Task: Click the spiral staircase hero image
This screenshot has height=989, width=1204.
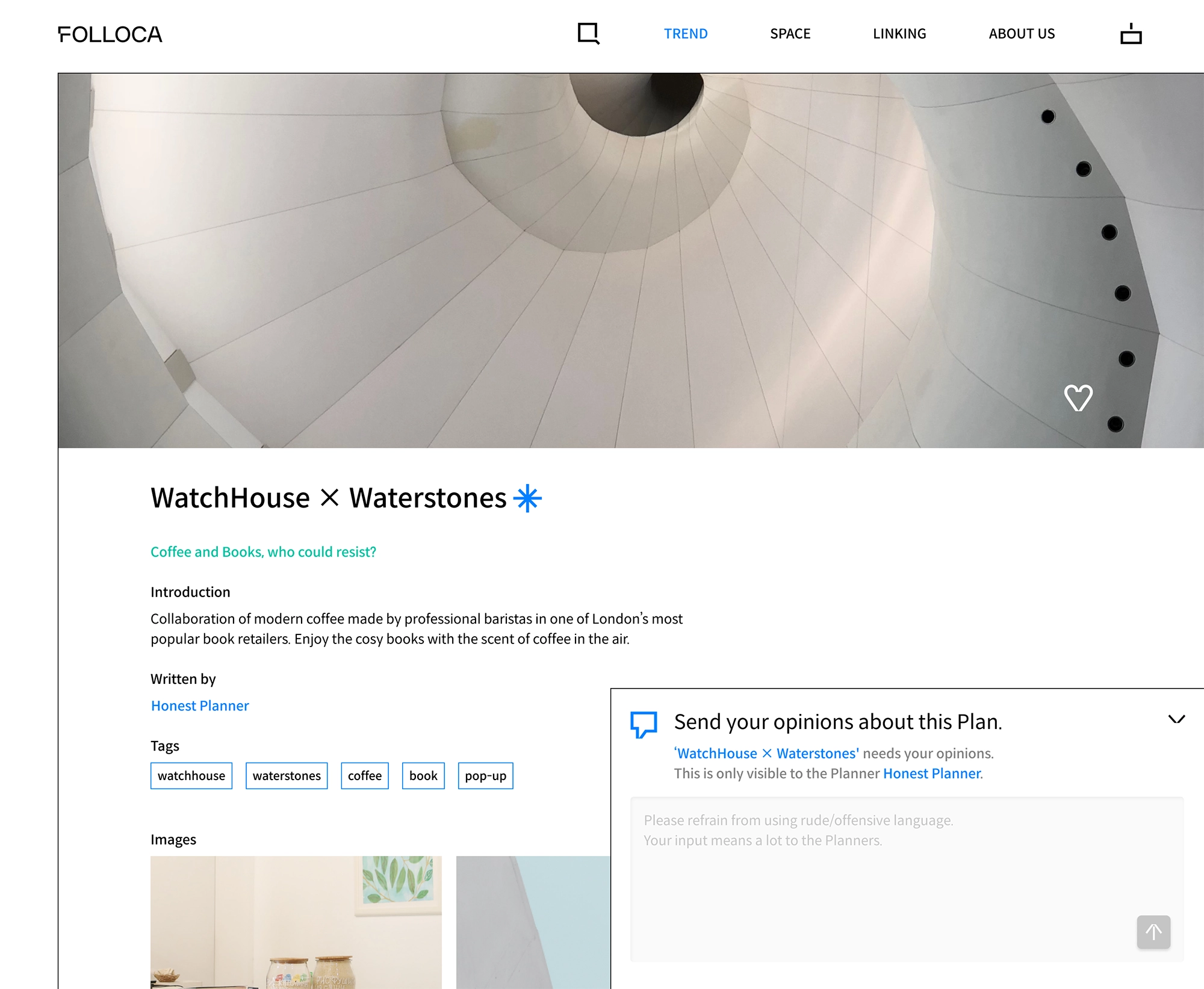Action: [631, 261]
